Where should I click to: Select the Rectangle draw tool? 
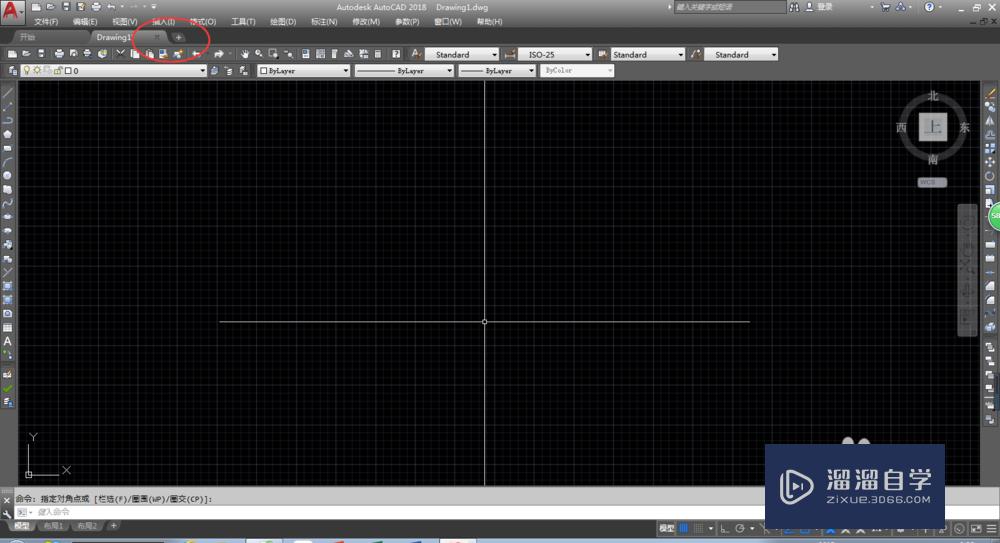(8, 148)
